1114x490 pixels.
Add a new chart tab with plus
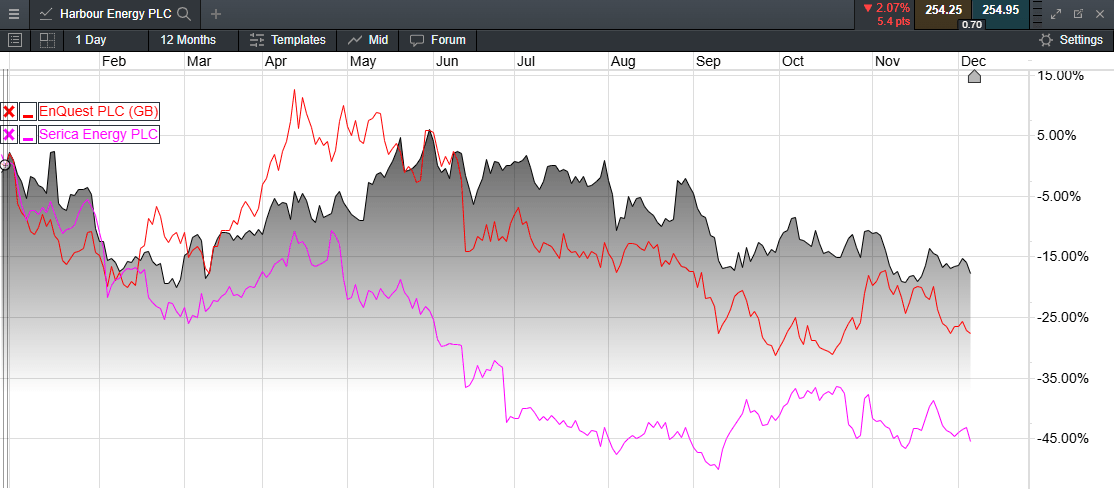click(216, 13)
